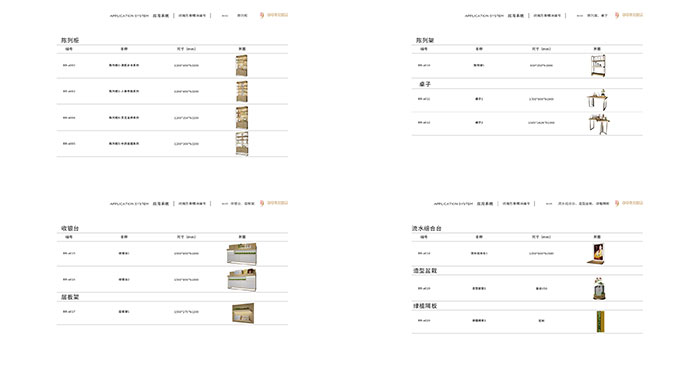Select the 收银台 section heading
Viewport: 700px width, 370px height.
pyautogui.click(x=70, y=228)
